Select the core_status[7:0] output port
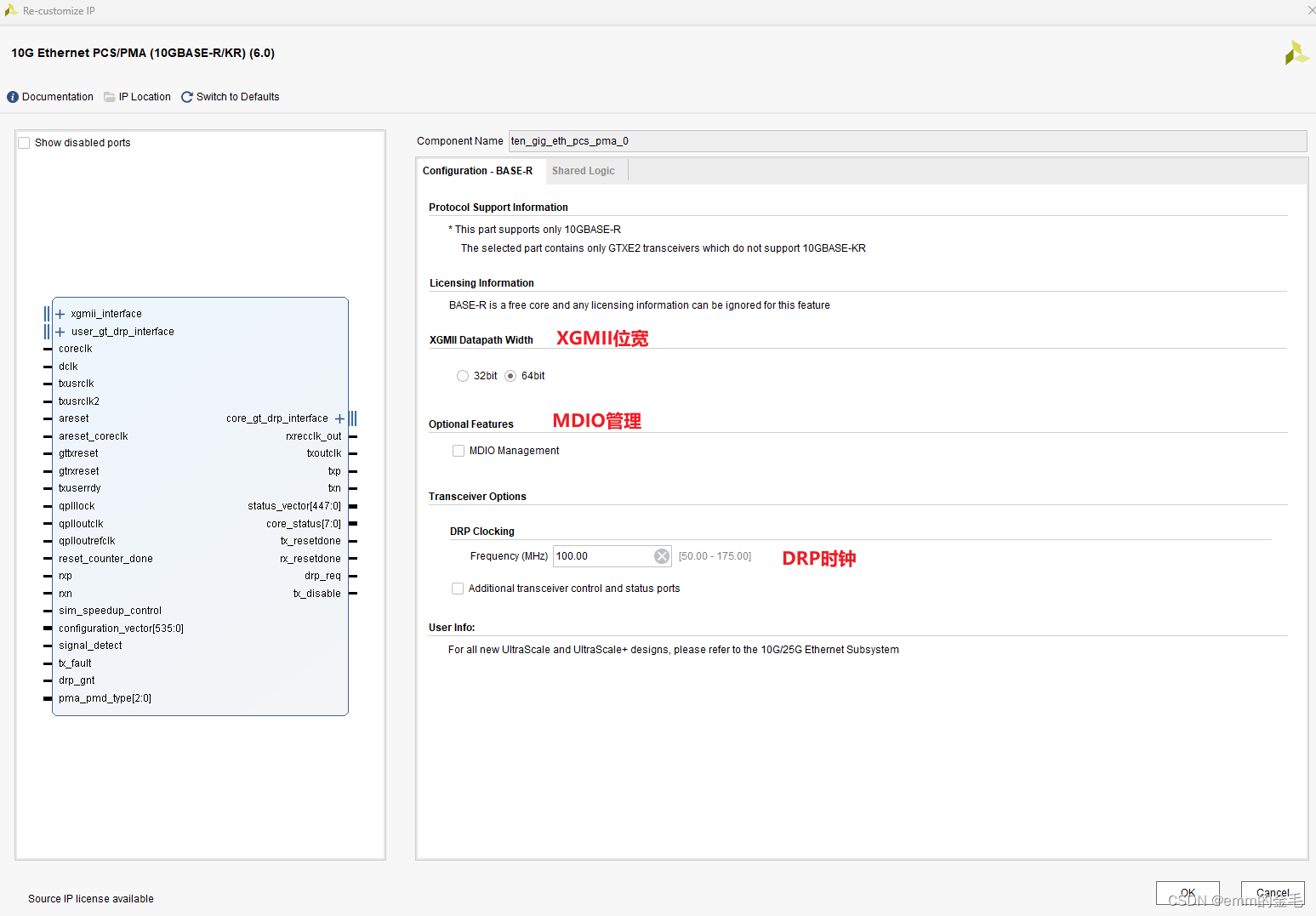Viewport: 1316px width, 916px height. [x=304, y=524]
